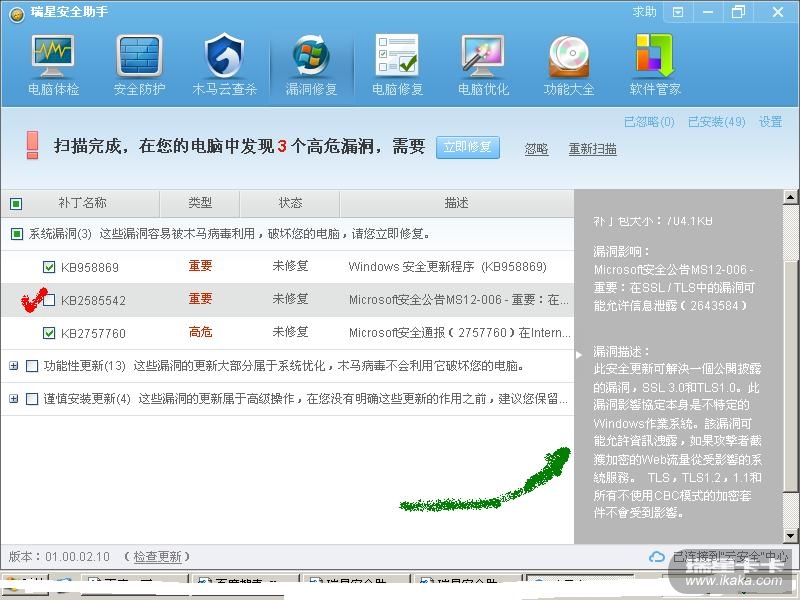800x600 pixels.
Task: Toggle the 系统漏洞(3) group checkbox
Action: (x=17, y=234)
